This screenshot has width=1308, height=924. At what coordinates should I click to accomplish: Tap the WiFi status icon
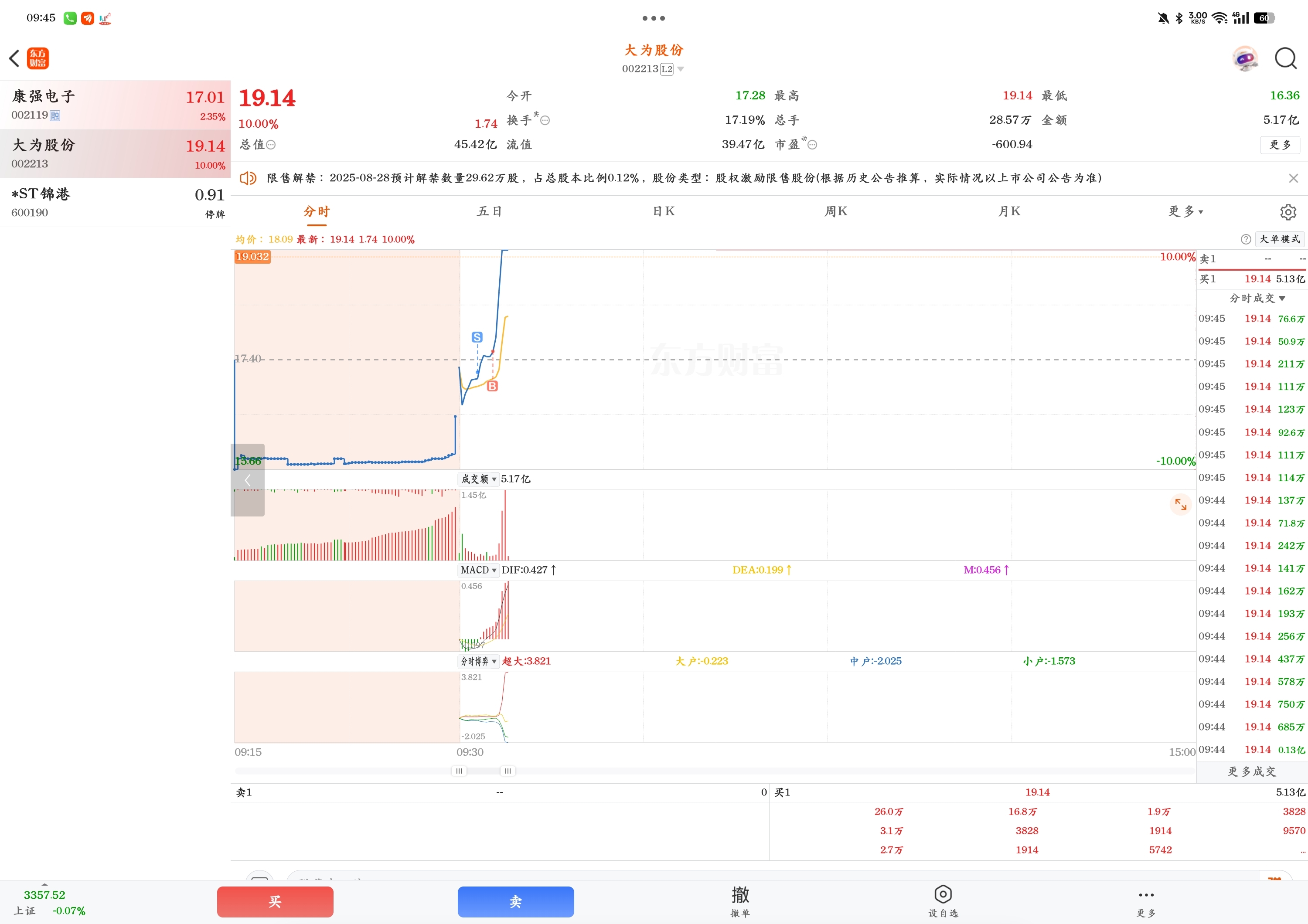[1219, 18]
